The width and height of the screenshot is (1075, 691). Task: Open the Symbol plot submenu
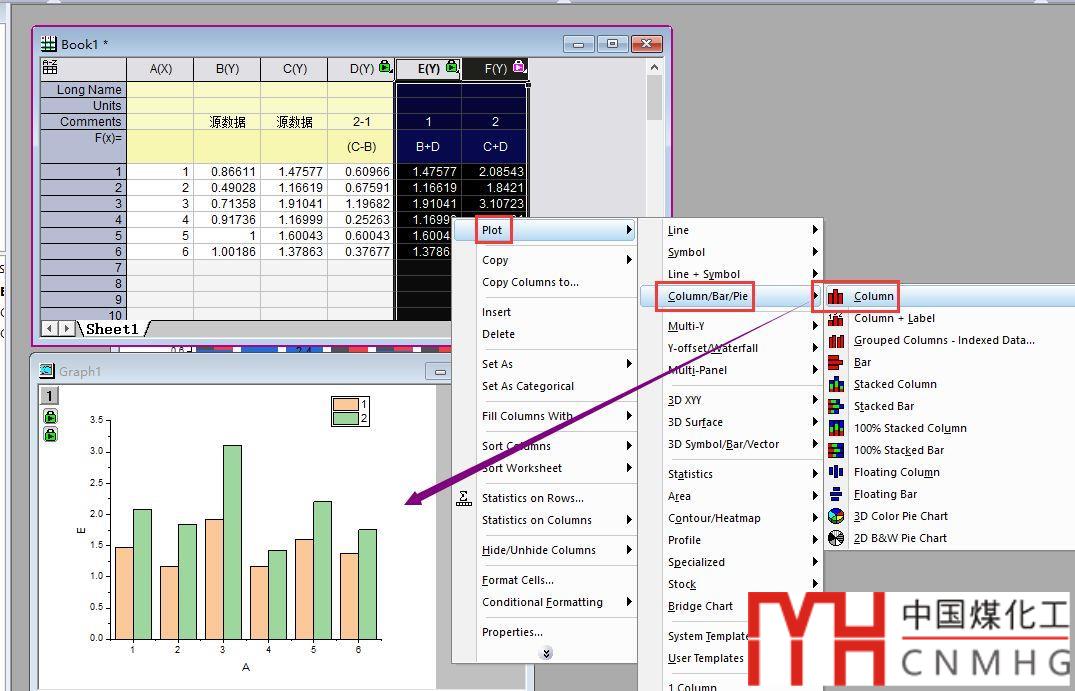[731, 252]
